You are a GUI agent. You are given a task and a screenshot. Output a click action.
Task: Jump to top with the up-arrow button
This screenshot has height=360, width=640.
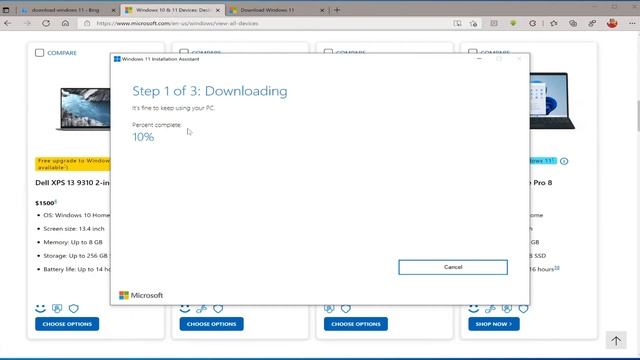point(616,340)
